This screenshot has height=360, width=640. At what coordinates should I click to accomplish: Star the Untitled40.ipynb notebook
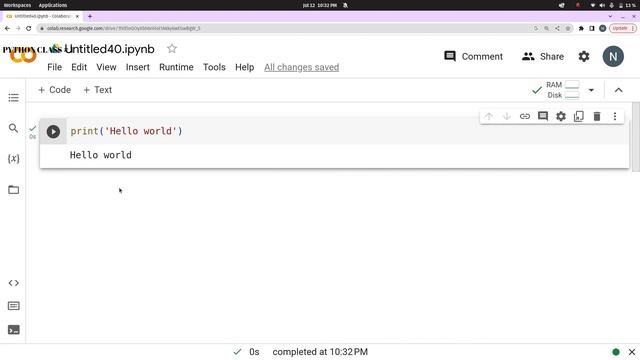tap(172, 49)
